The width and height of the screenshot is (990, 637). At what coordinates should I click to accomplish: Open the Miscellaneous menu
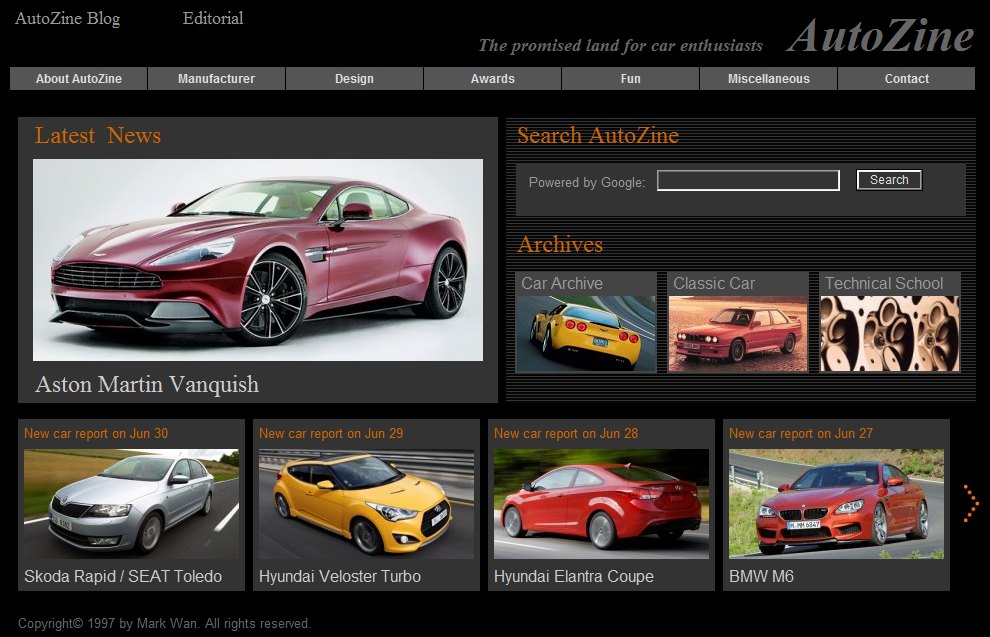click(768, 79)
